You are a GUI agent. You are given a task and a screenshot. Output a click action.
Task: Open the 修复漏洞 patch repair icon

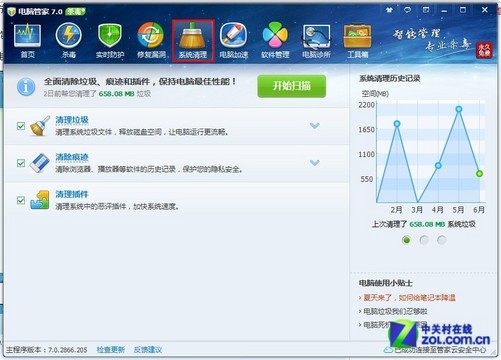click(151, 40)
